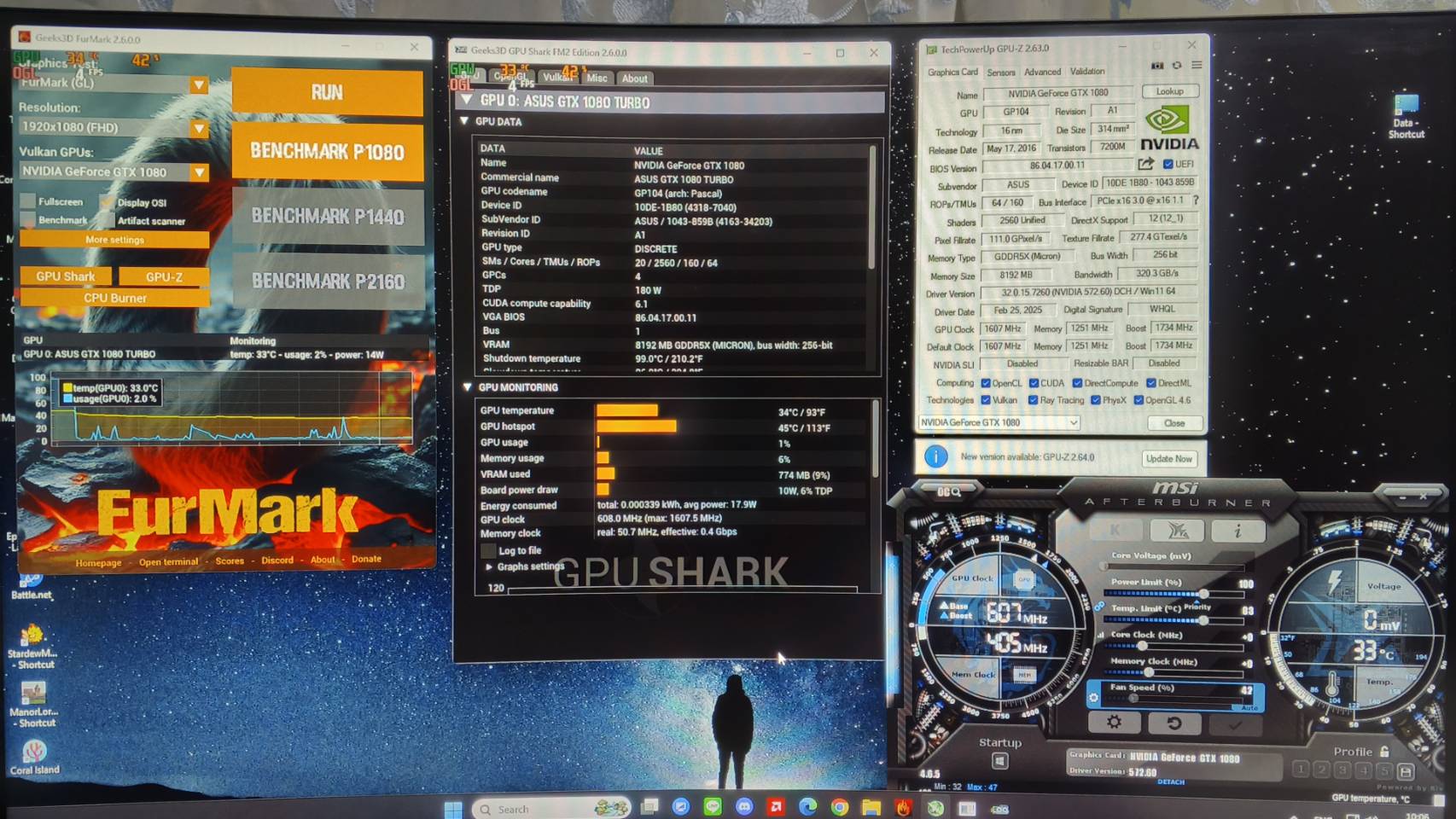The height and width of the screenshot is (819, 1456).
Task: Save the Afterburner profile with the floppy icon
Action: click(1405, 771)
